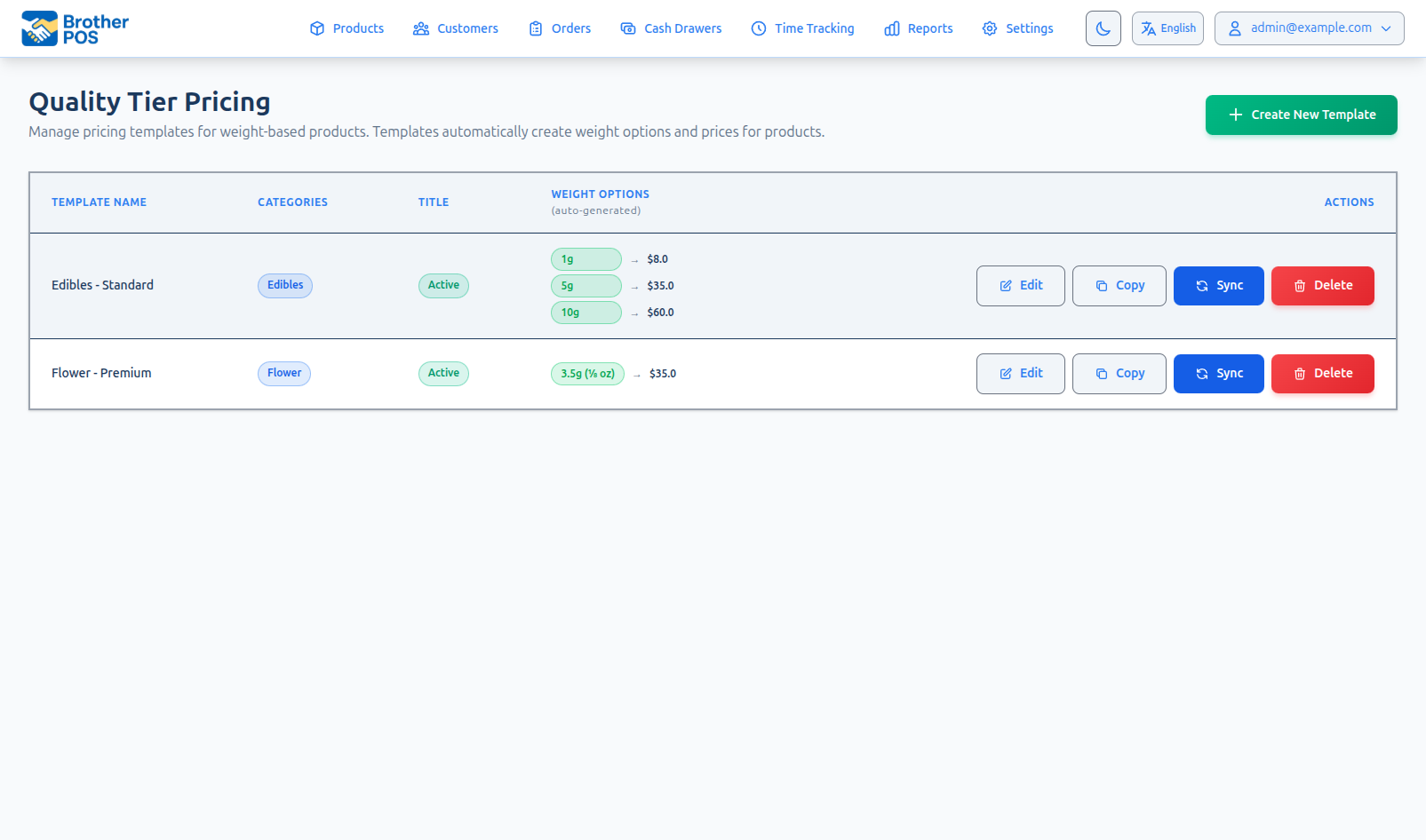
Task: Click the Brother POS handshake logo
Action: click(40, 28)
